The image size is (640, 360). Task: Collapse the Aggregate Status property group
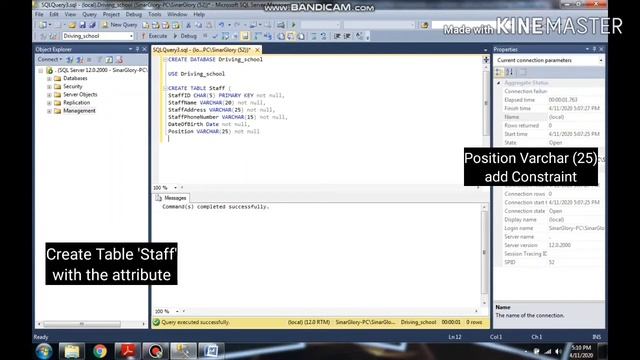pyautogui.click(x=498, y=83)
